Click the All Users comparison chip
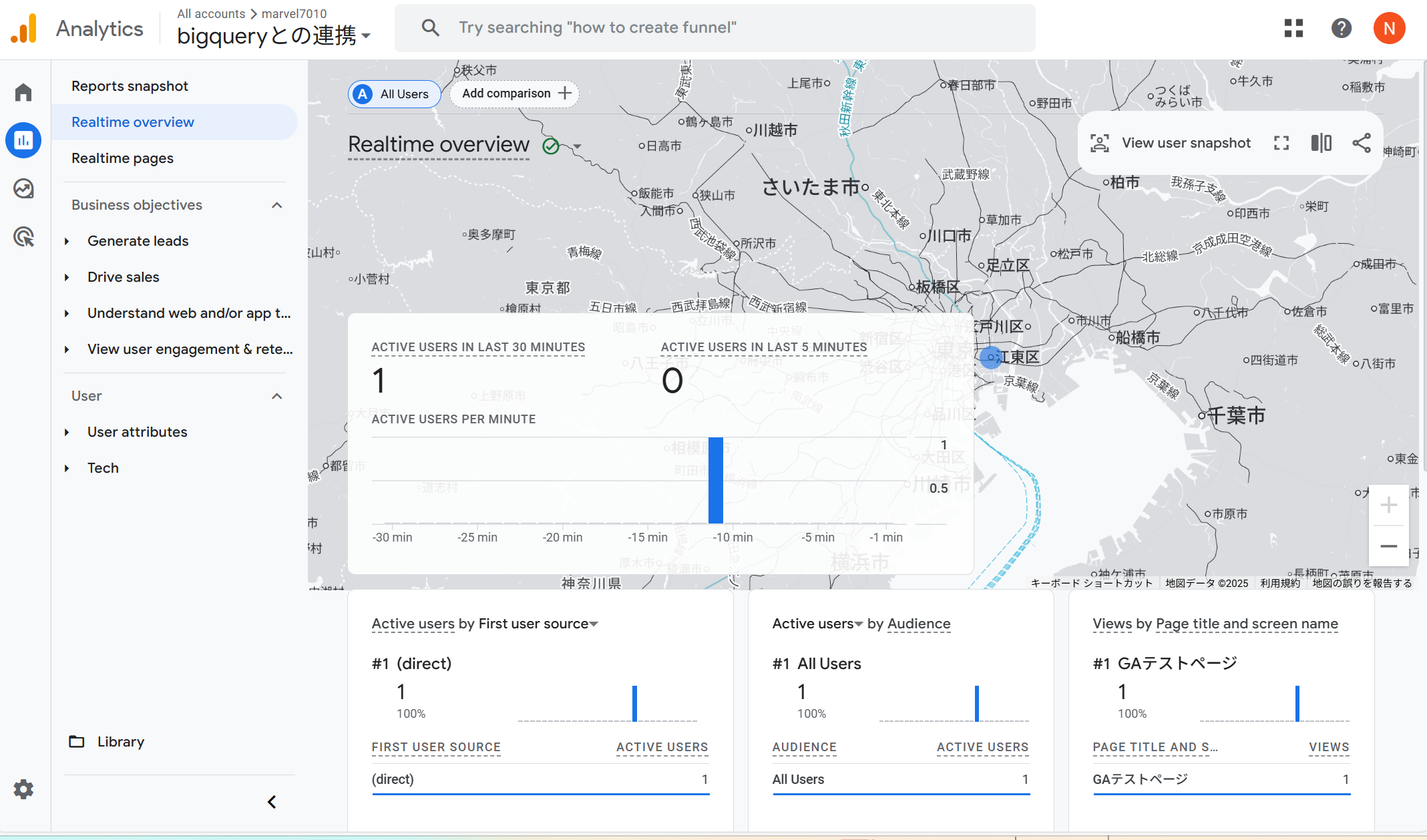Viewport: 1427px width, 840px height. [x=394, y=94]
